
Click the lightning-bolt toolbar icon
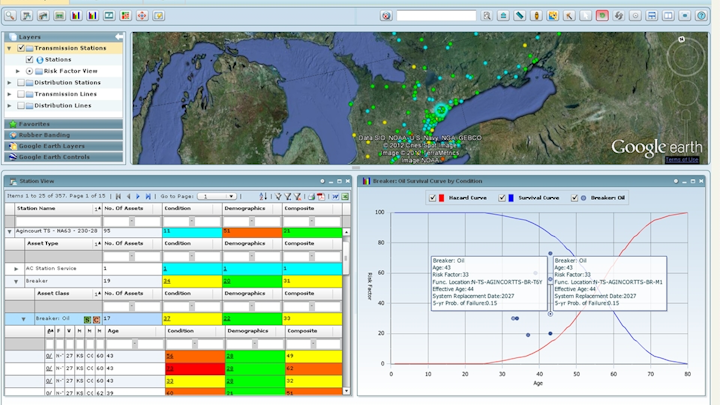point(158,16)
